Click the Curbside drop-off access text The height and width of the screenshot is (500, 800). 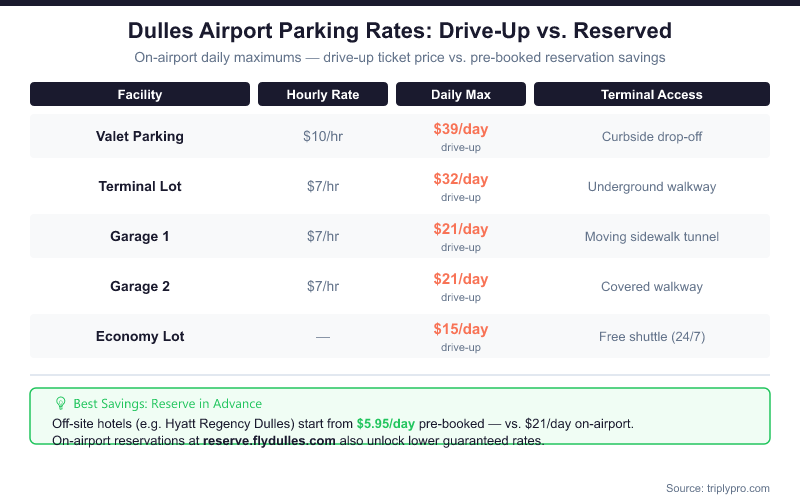point(652,136)
